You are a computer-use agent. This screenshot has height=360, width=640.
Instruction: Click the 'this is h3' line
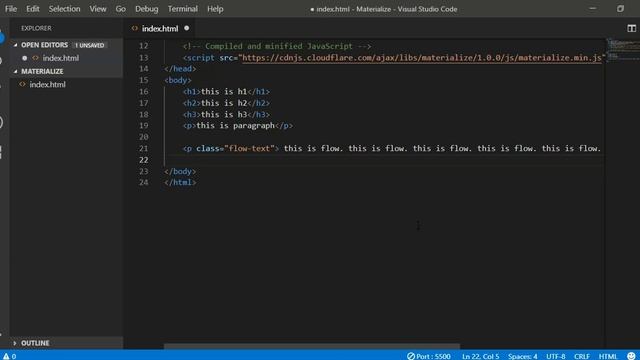[x=226, y=115]
